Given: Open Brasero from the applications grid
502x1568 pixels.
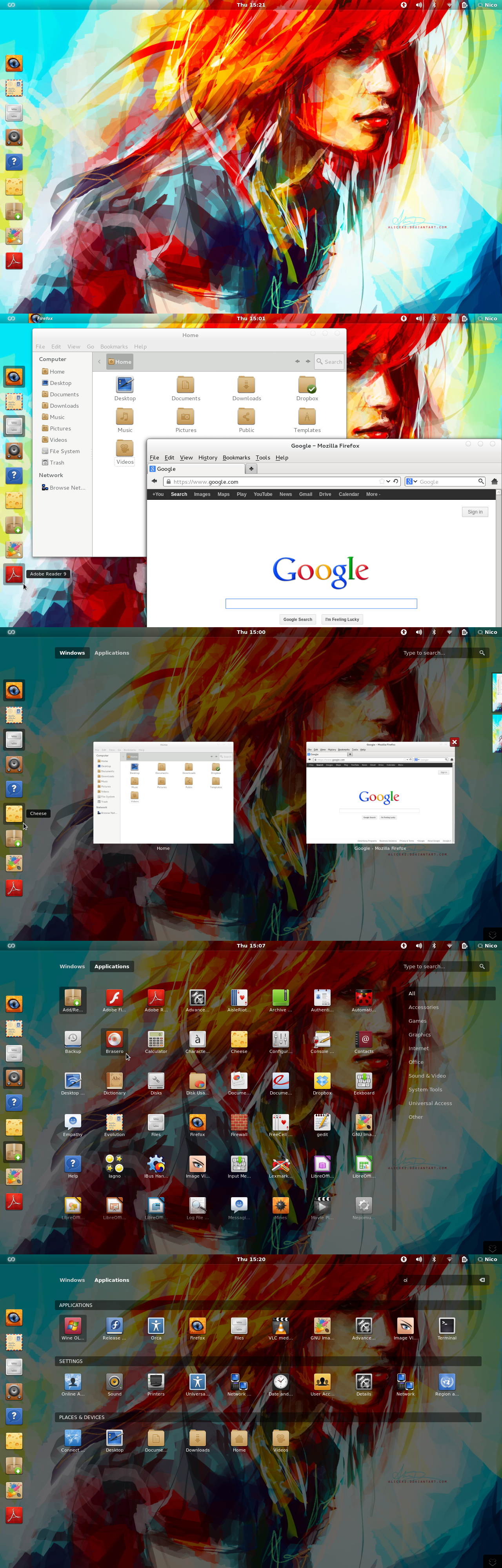Looking at the screenshot, I should pos(115,1042).
